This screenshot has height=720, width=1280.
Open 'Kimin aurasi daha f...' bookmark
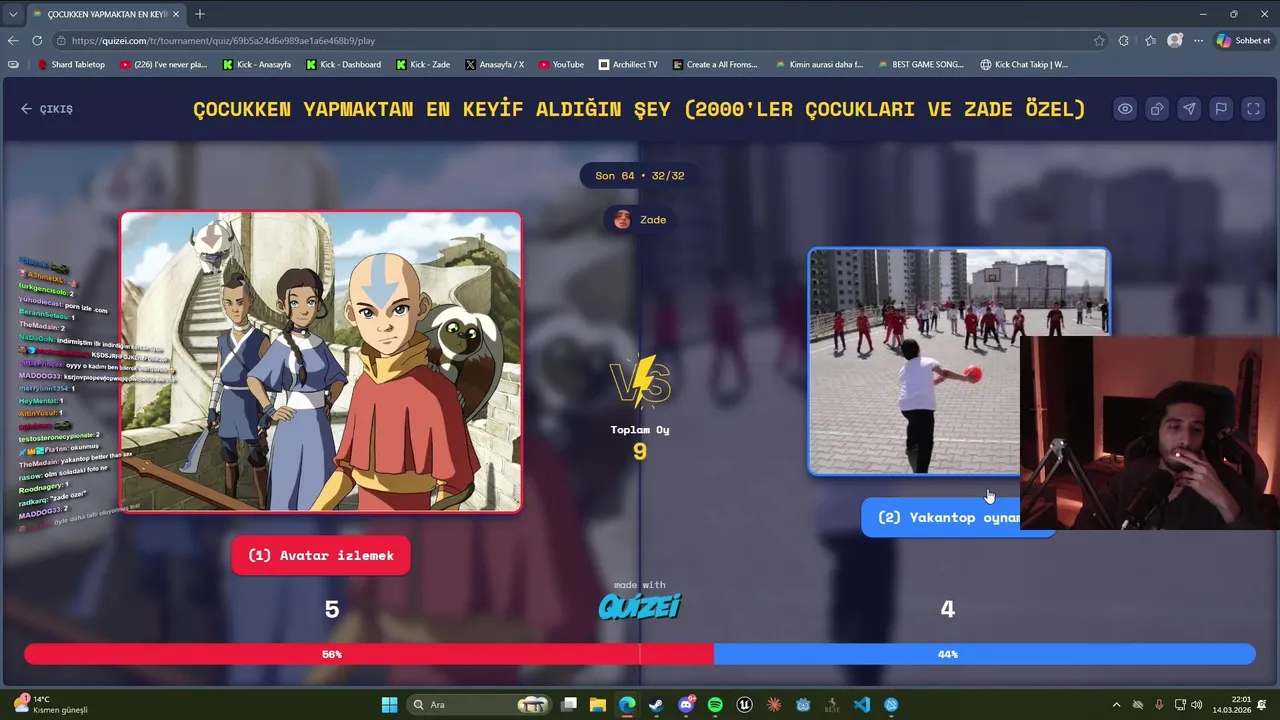(x=818, y=64)
